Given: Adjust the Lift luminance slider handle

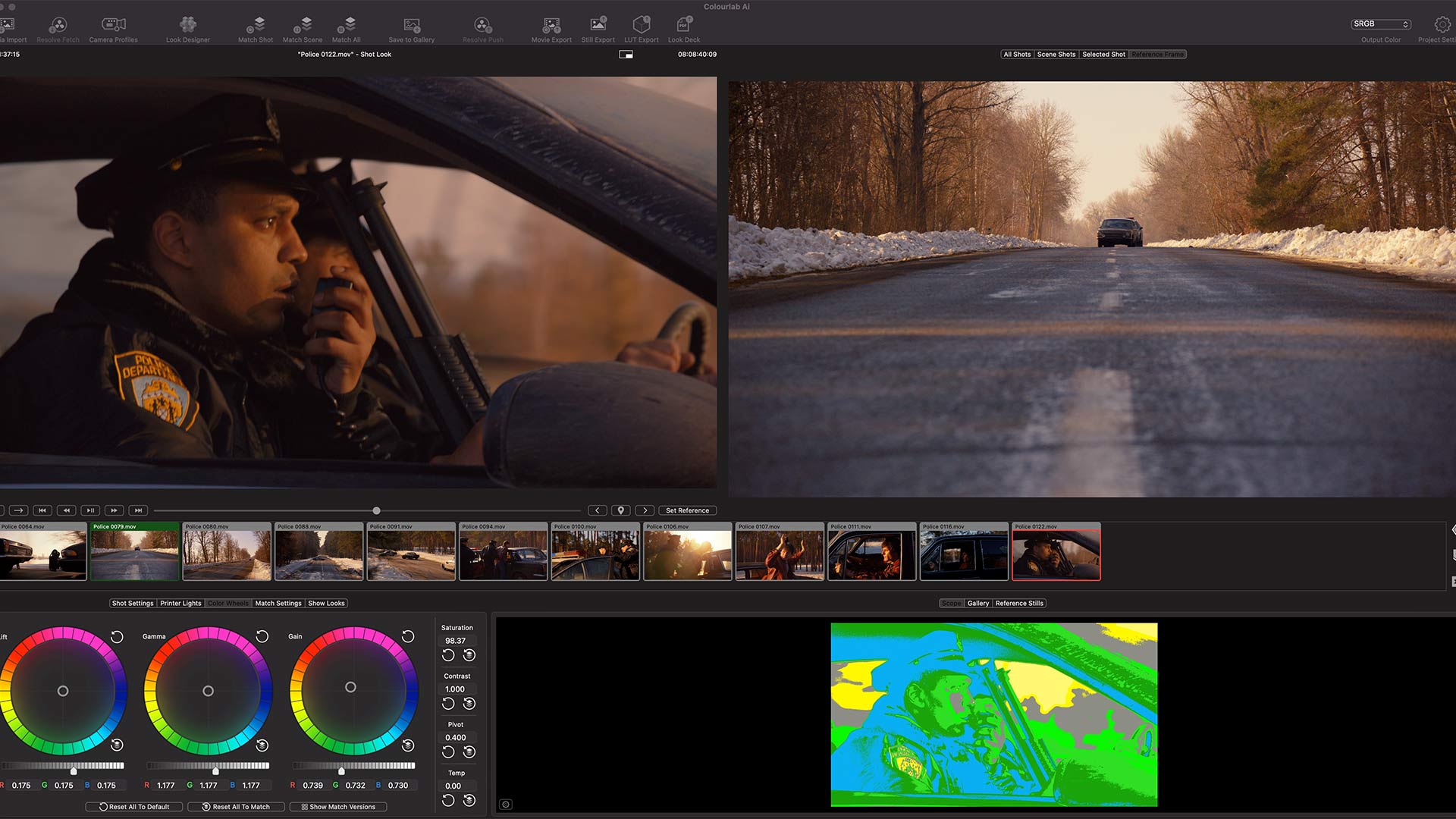Looking at the screenshot, I should (74, 771).
